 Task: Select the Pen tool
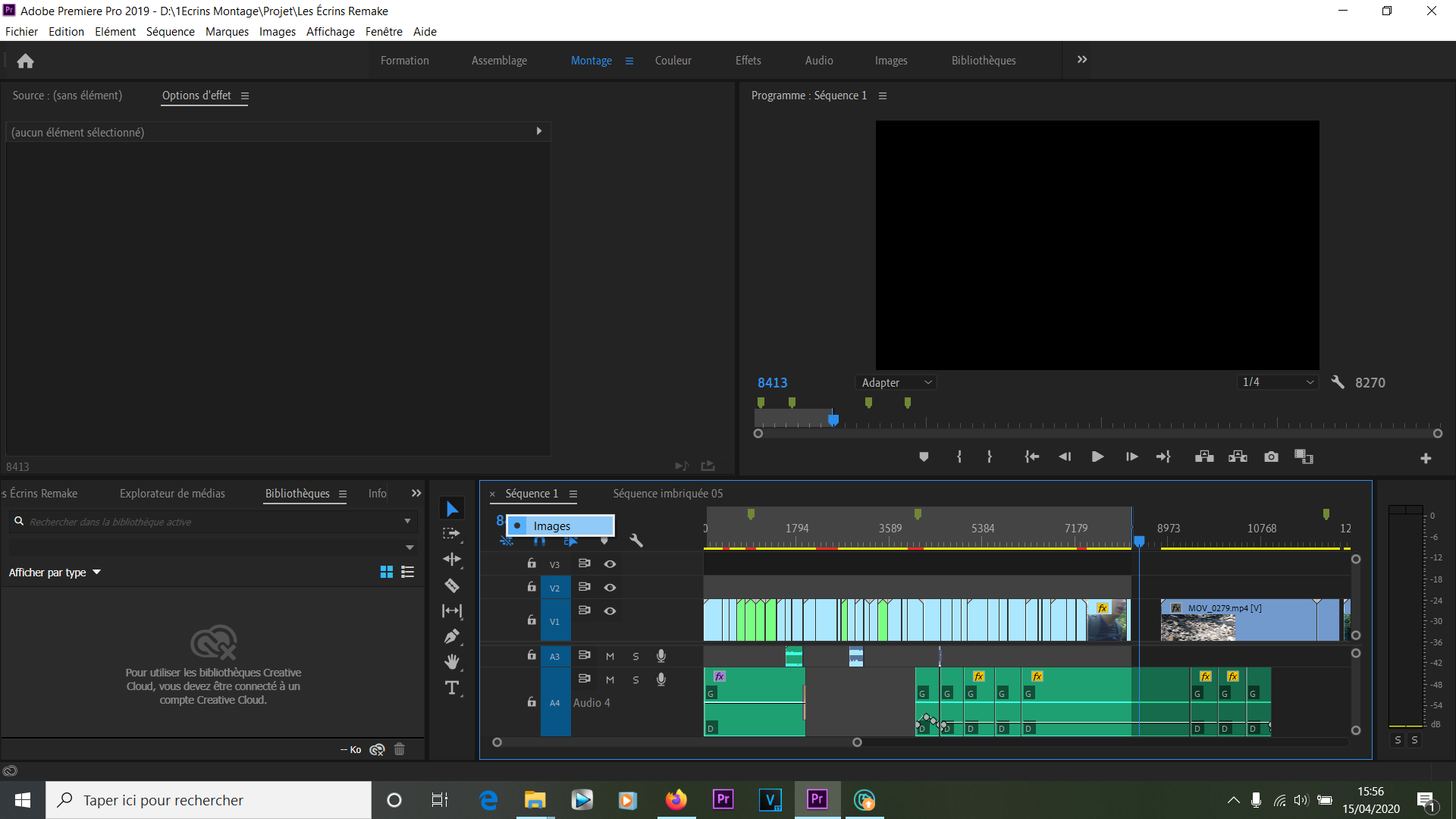pos(452,636)
